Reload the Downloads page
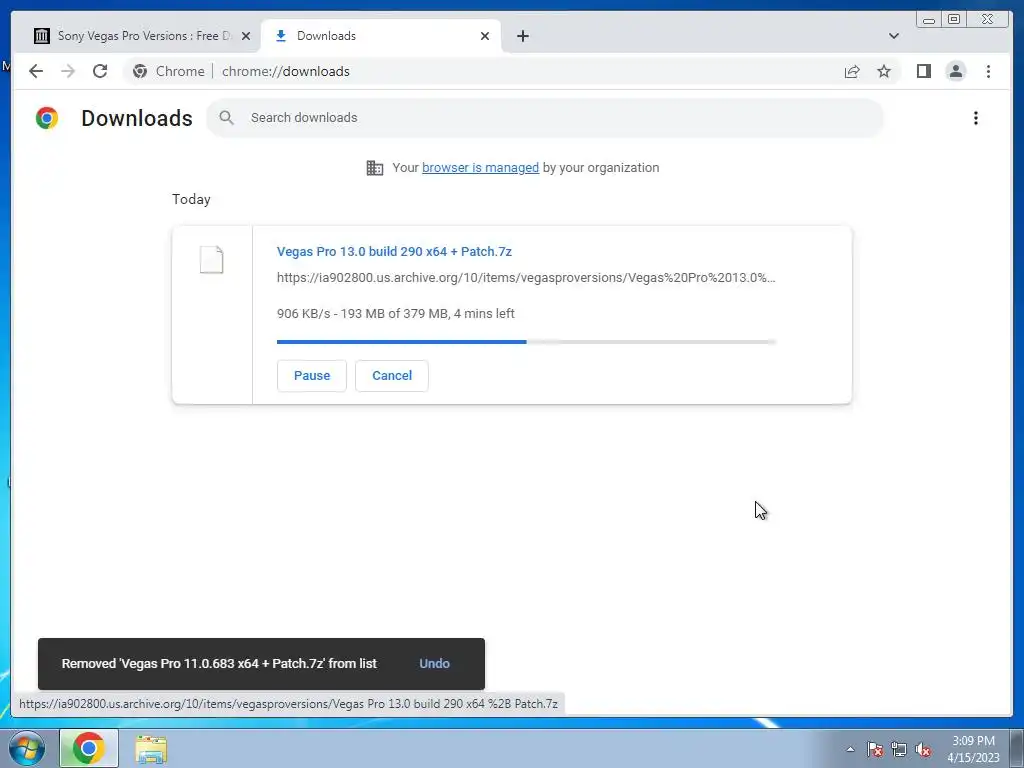 [x=100, y=71]
